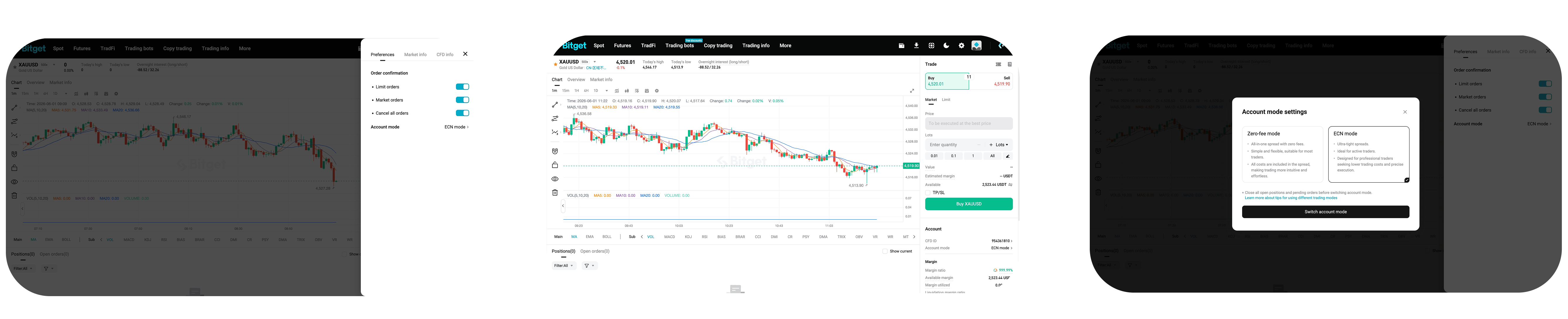
Task: Open the profile avatar in the top bar
Action: (976, 46)
